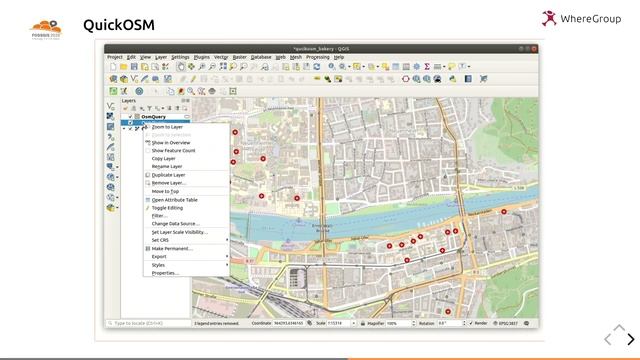Click the New Project icon
Screen dimensions: 640x360
[113, 67]
